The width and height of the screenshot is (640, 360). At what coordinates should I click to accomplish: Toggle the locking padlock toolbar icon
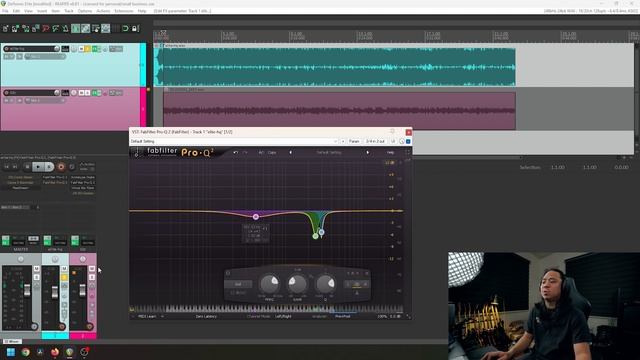point(135,29)
